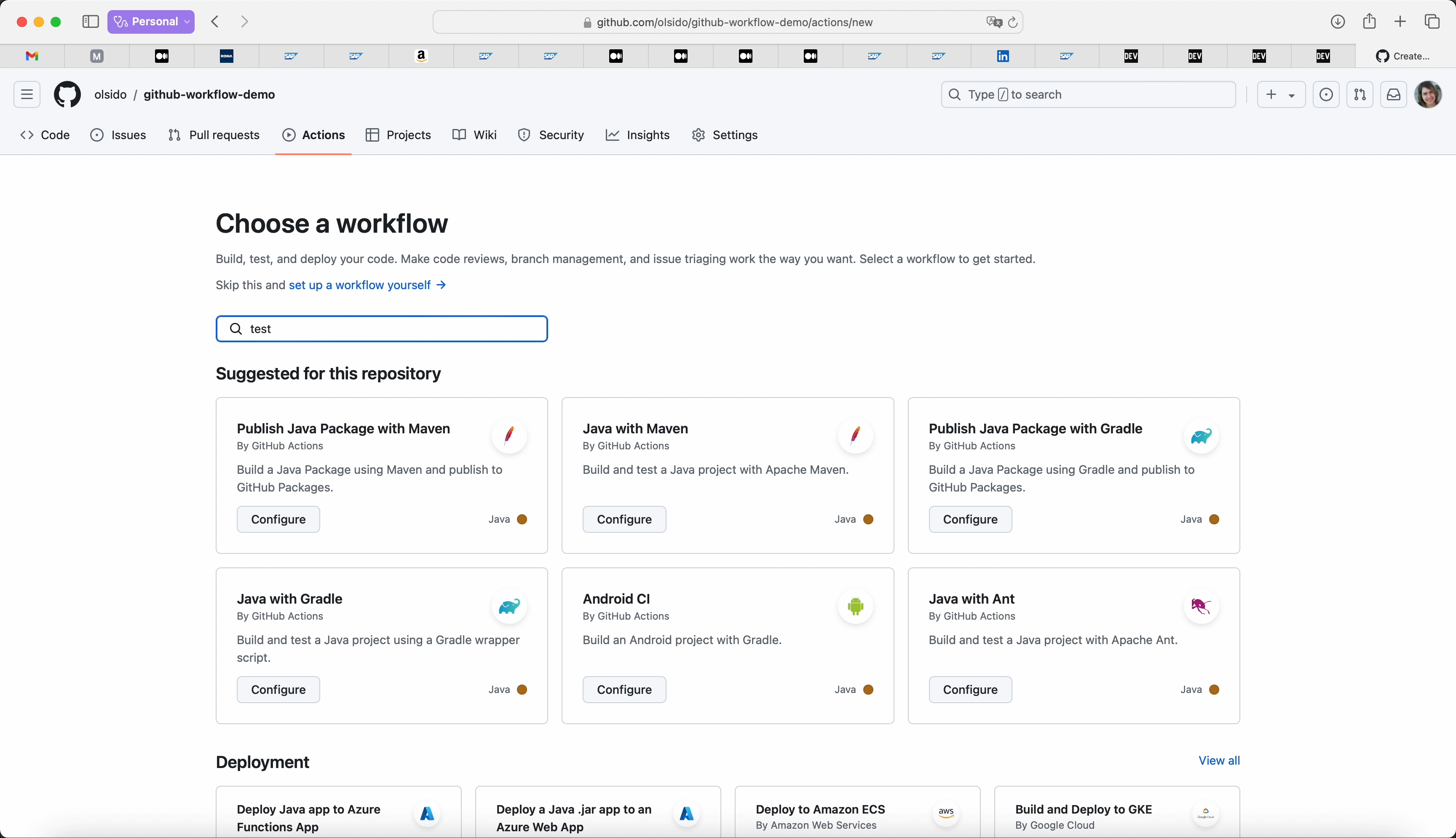Configure the Java with Maven workflow
Image resolution: width=1456 pixels, height=838 pixels.
pos(624,519)
